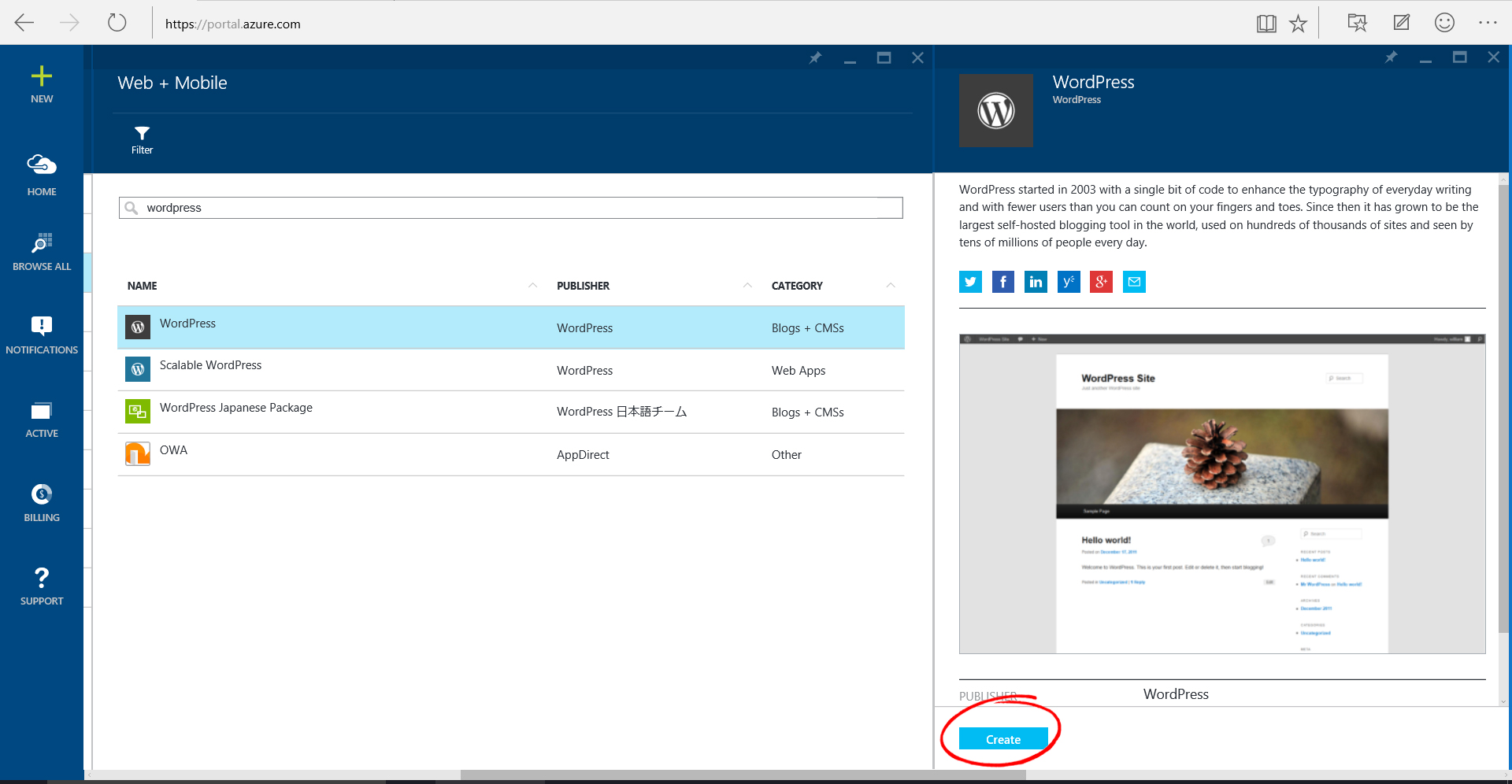The image size is (1512, 784).
Task: Close the Web + Mobile blade
Action: (917, 57)
